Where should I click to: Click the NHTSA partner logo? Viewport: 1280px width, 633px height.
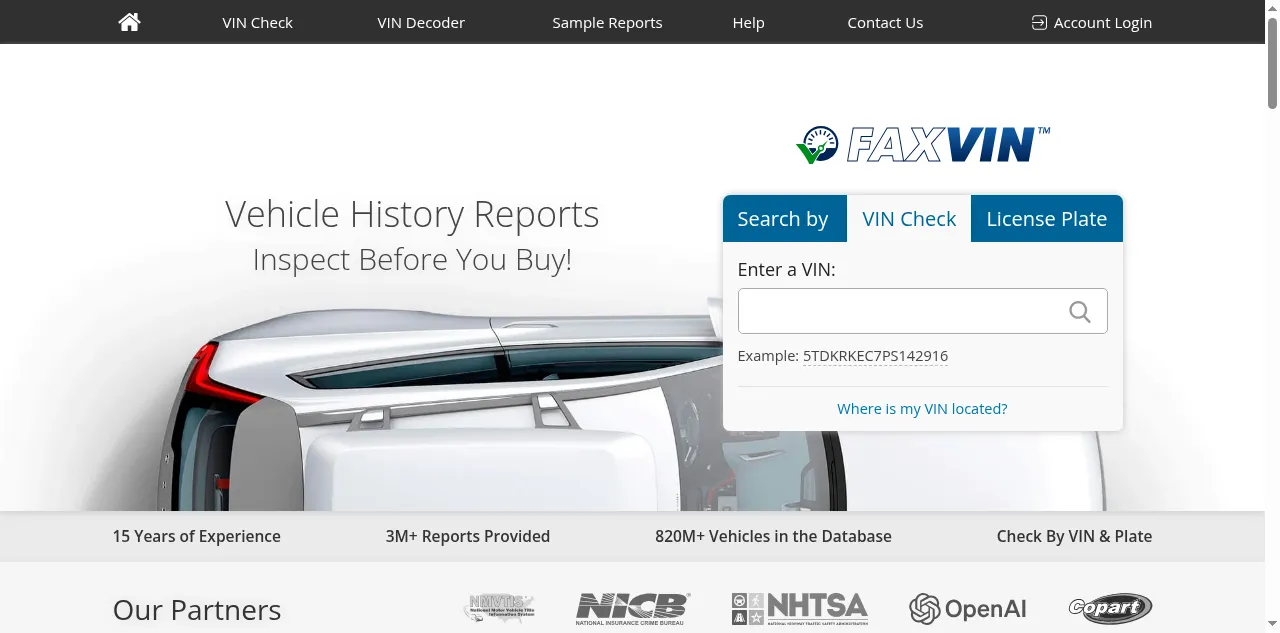coord(800,608)
